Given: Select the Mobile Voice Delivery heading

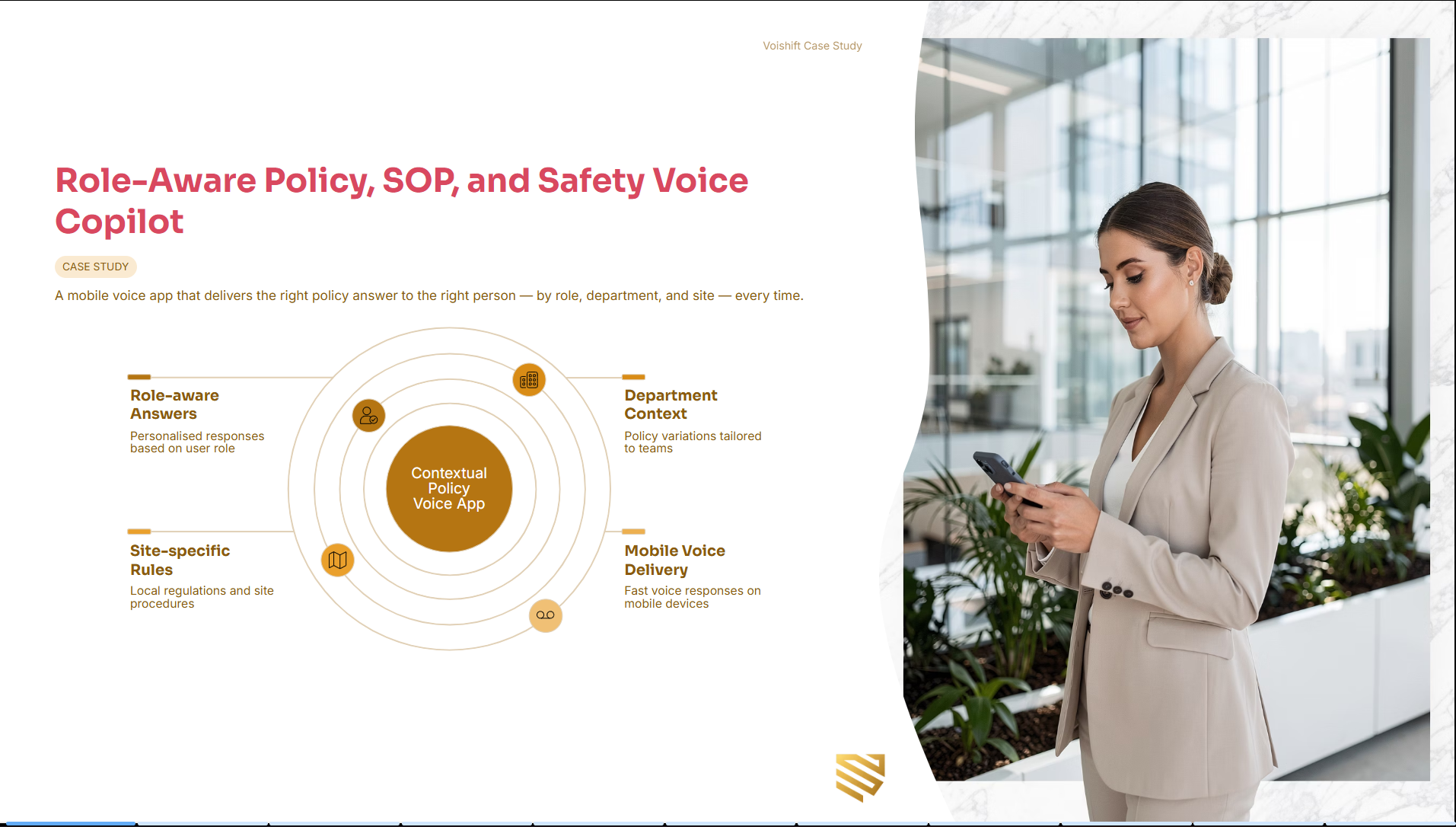Looking at the screenshot, I should tap(674, 560).
